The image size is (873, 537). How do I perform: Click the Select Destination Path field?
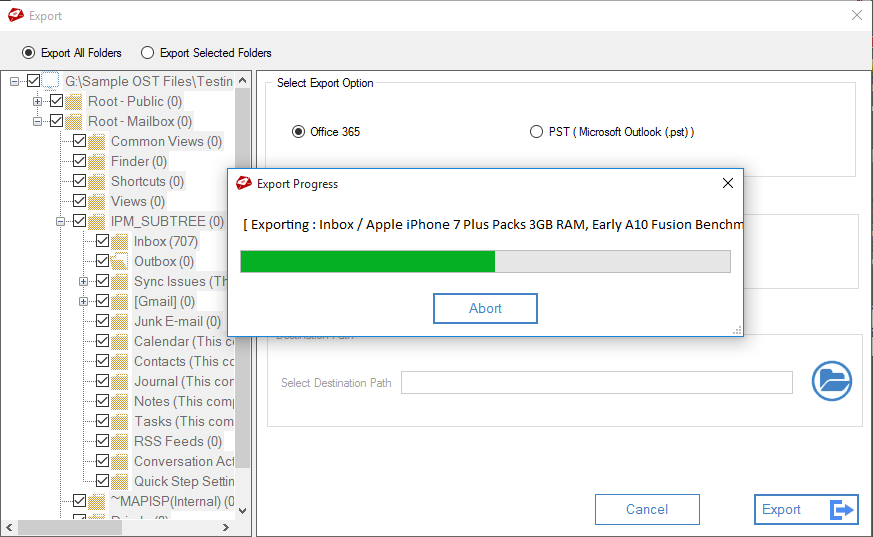(x=597, y=383)
